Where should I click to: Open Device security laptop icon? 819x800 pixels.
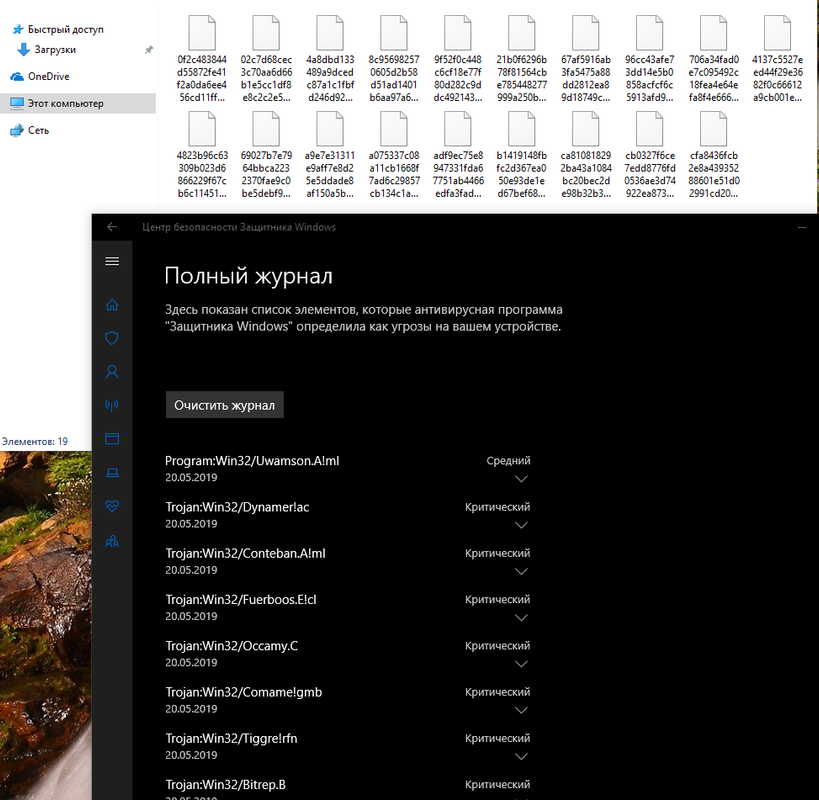(x=112, y=473)
